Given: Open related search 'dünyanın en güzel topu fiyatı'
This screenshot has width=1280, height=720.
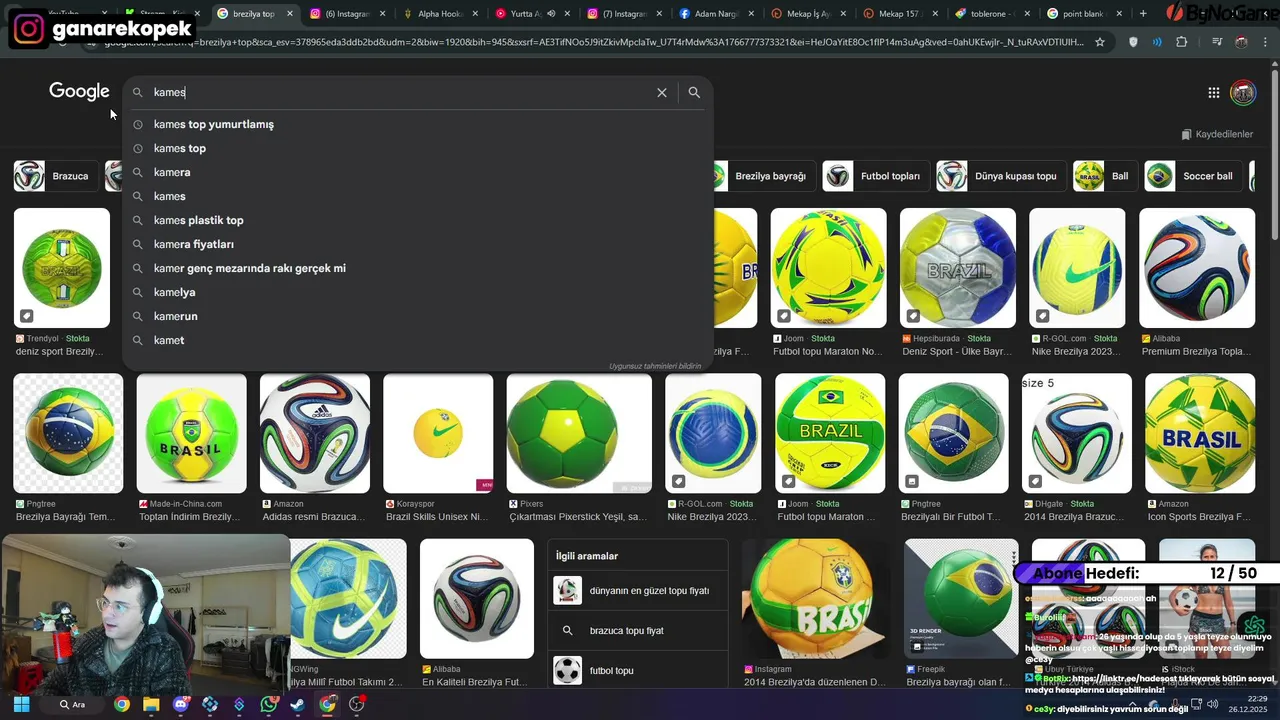Looking at the screenshot, I should pyautogui.click(x=638, y=591).
